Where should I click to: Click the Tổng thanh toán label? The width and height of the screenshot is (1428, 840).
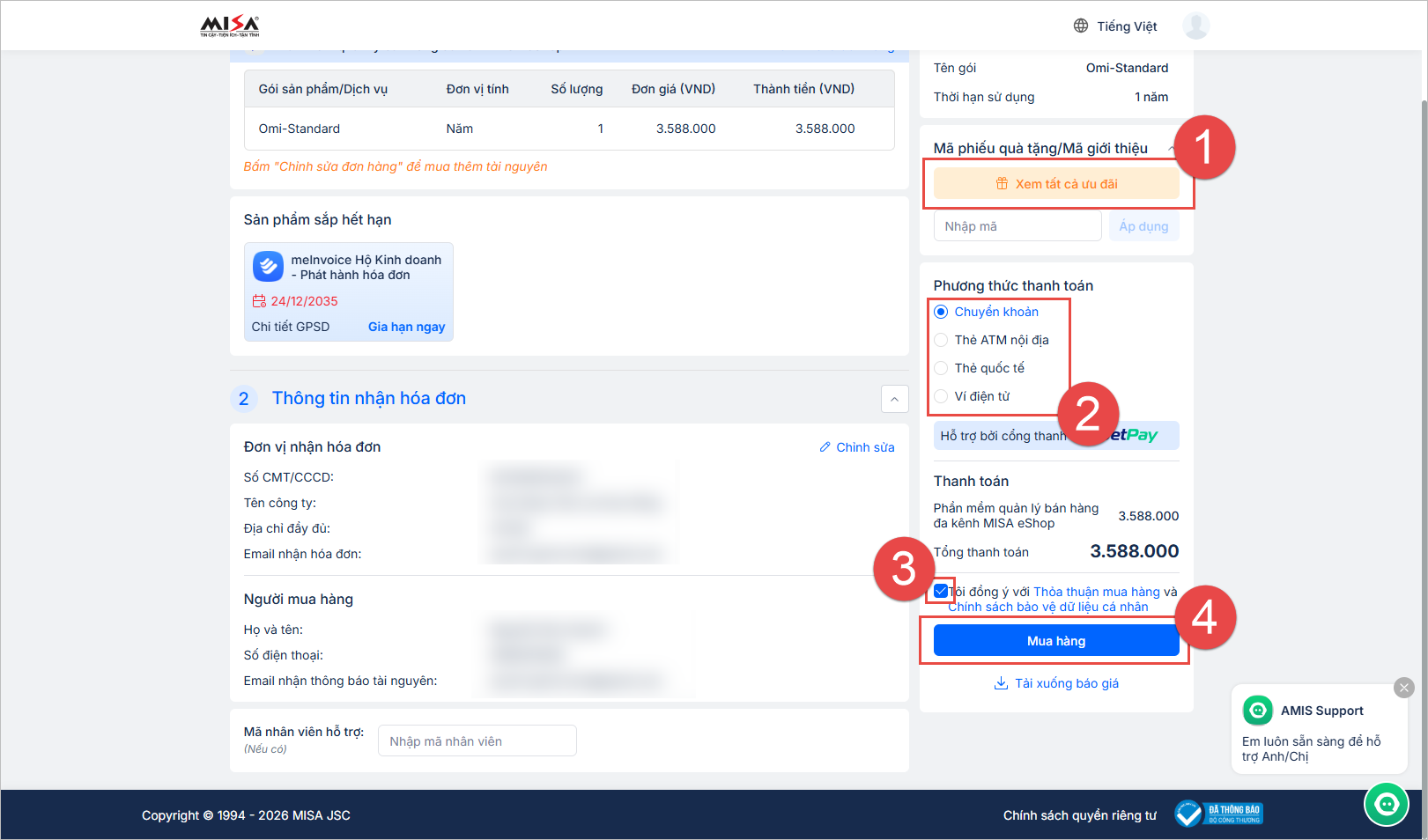click(x=981, y=552)
